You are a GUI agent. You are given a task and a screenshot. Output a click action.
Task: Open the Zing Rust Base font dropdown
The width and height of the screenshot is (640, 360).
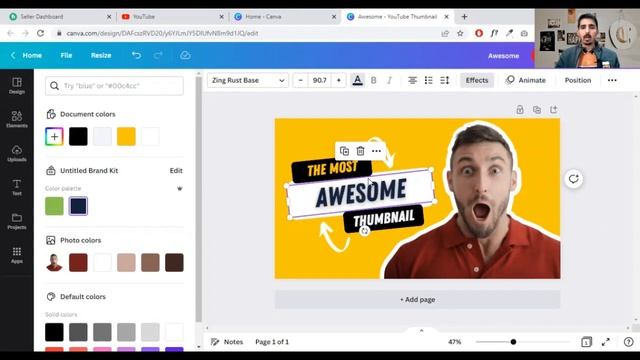point(248,80)
